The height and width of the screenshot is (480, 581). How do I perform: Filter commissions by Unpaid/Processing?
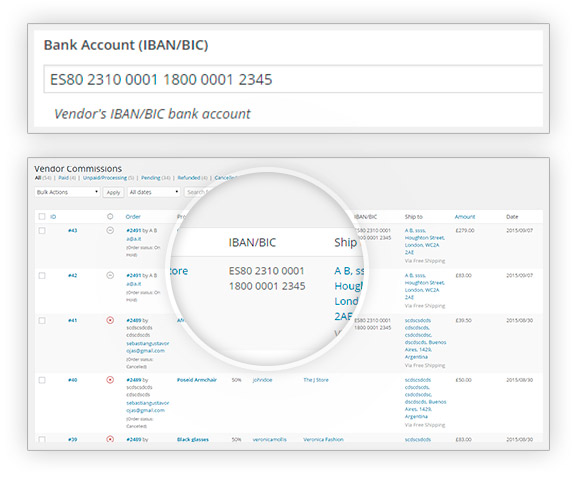click(105, 178)
